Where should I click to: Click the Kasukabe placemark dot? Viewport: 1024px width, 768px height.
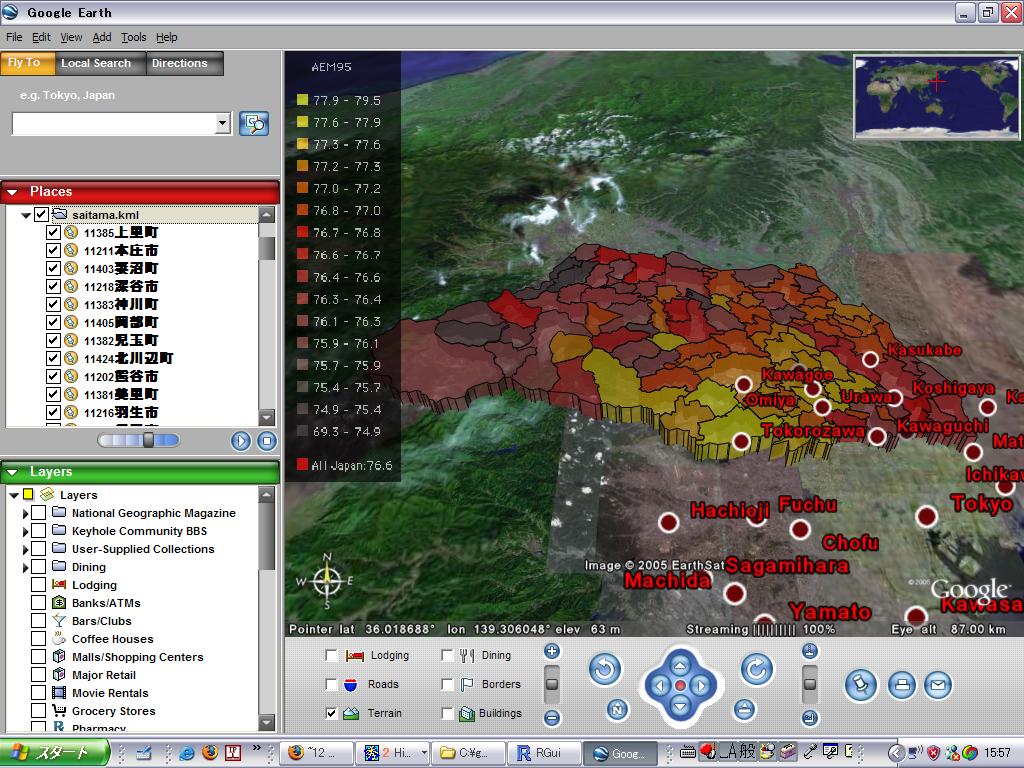(x=870, y=359)
